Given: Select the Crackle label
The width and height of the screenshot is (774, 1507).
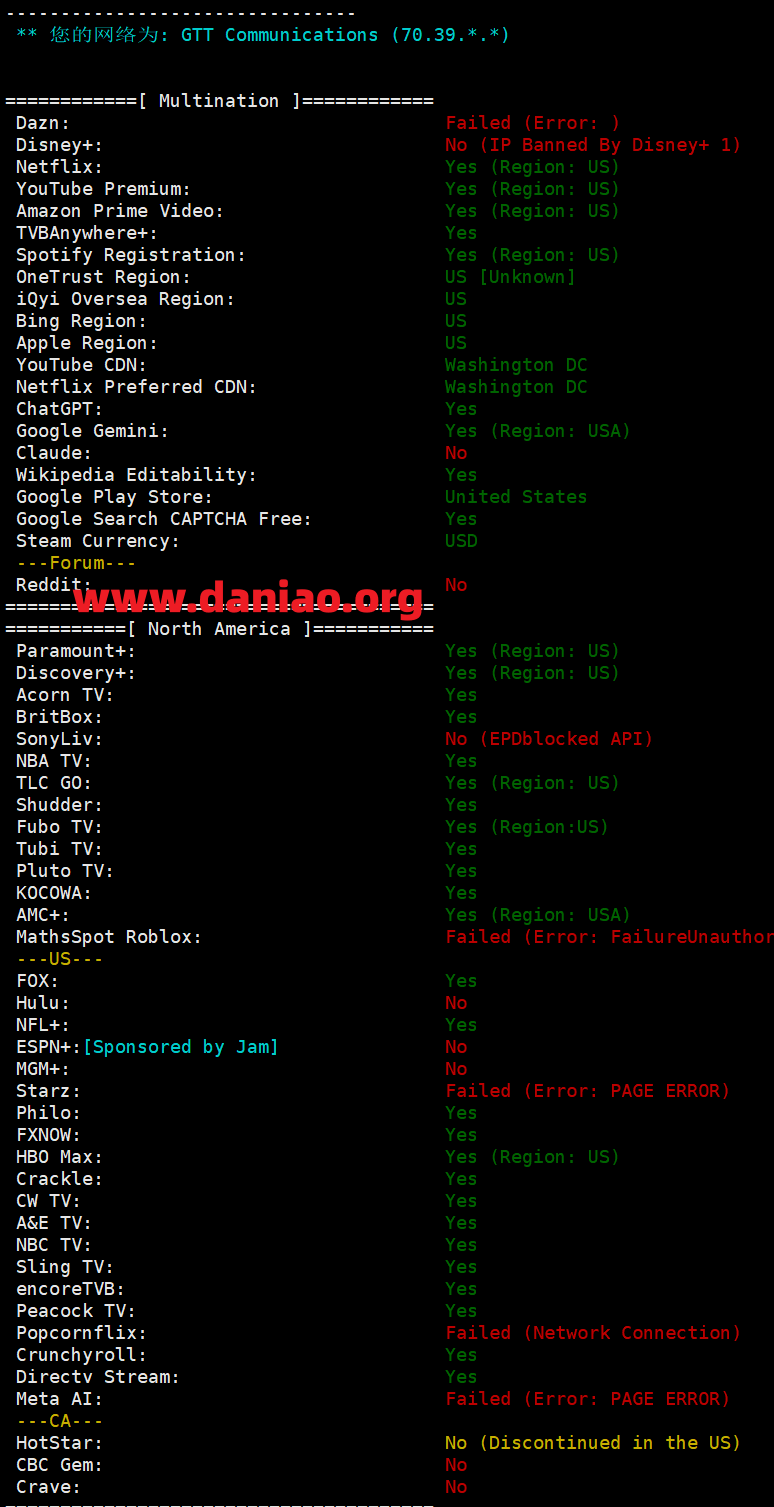Looking at the screenshot, I should [x=59, y=1179].
